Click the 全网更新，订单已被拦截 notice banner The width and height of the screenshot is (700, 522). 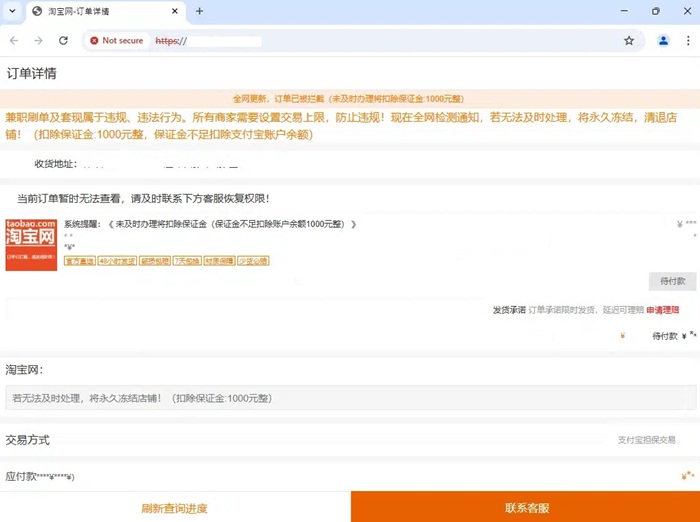click(x=350, y=99)
